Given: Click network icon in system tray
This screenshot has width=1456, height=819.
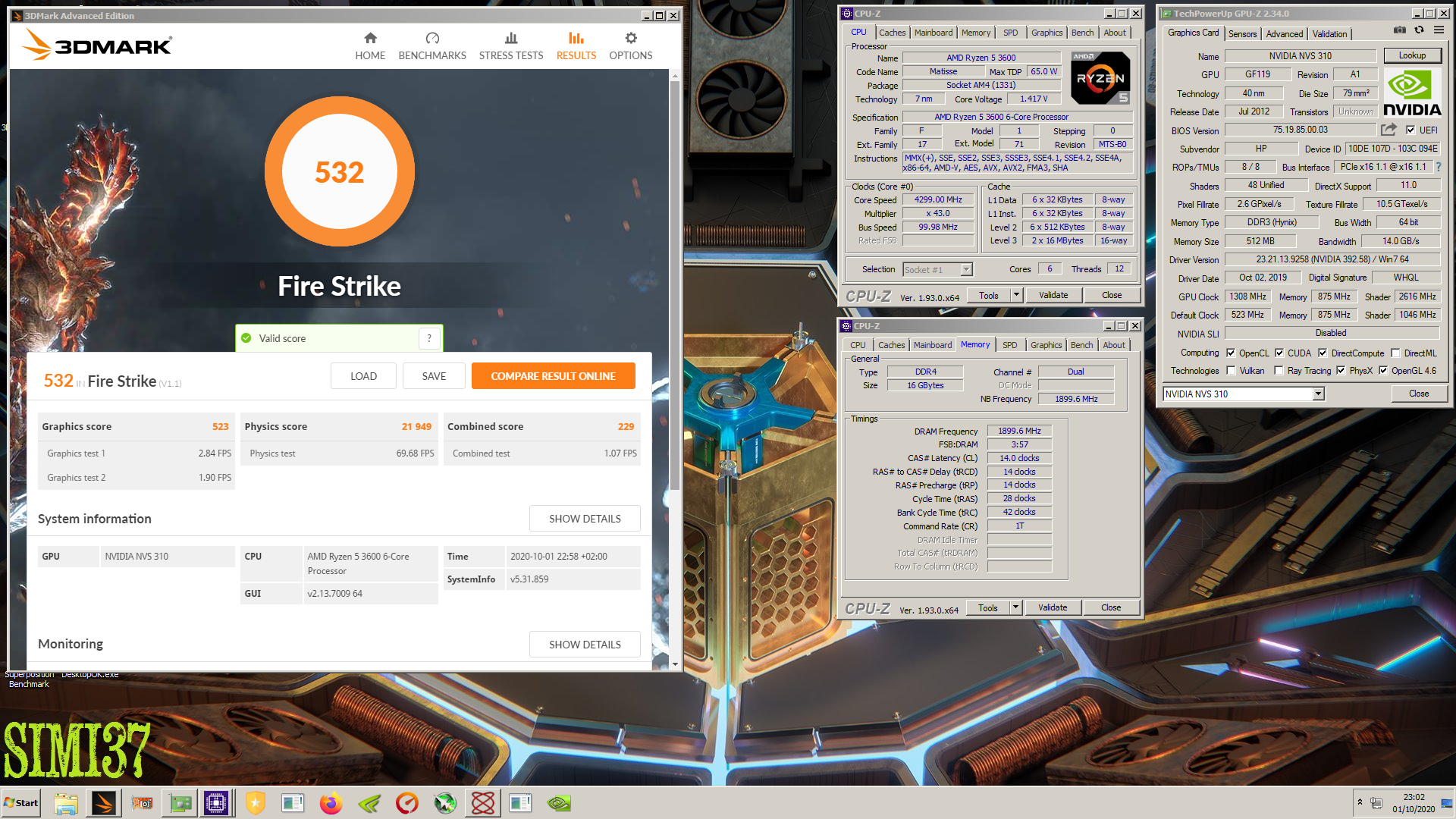Looking at the screenshot, I should pos(1376,803).
